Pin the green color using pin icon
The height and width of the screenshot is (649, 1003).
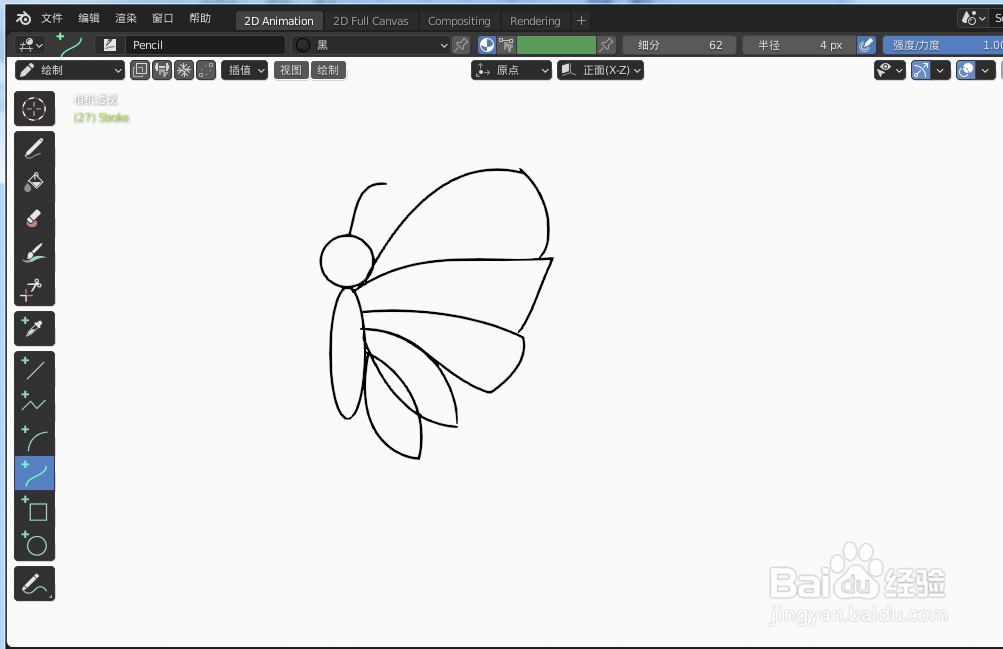click(x=606, y=45)
